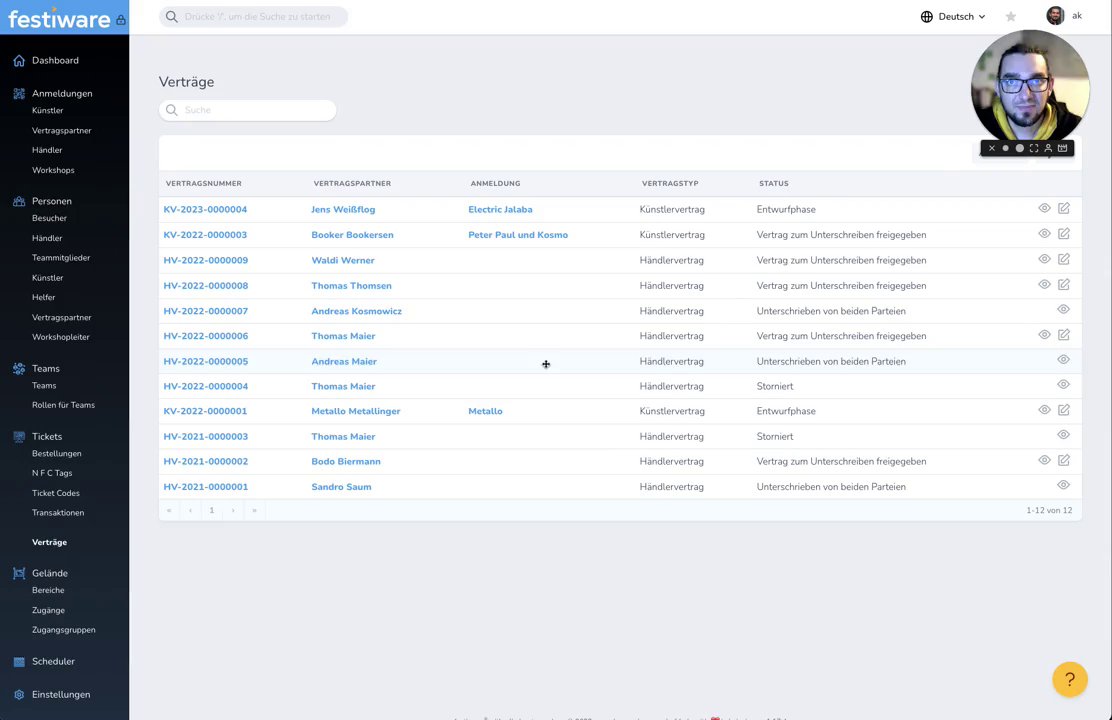Open contract partner Booker Bookersen
Viewport: 1112px width, 720px height.
(x=352, y=235)
